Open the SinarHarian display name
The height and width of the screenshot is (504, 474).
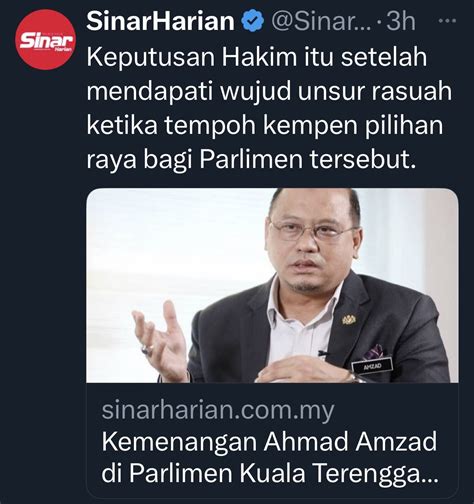pyautogui.click(x=160, y=21)
